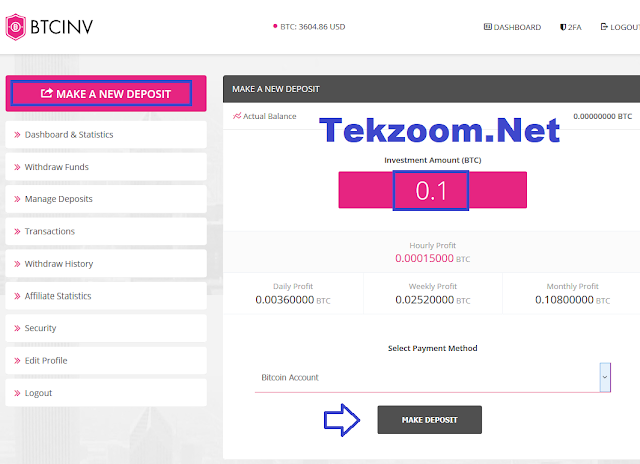The height and width of the screenshot is (464, 640).
Task: Click the BTC price indicator in header
Action: coord(309,27)
